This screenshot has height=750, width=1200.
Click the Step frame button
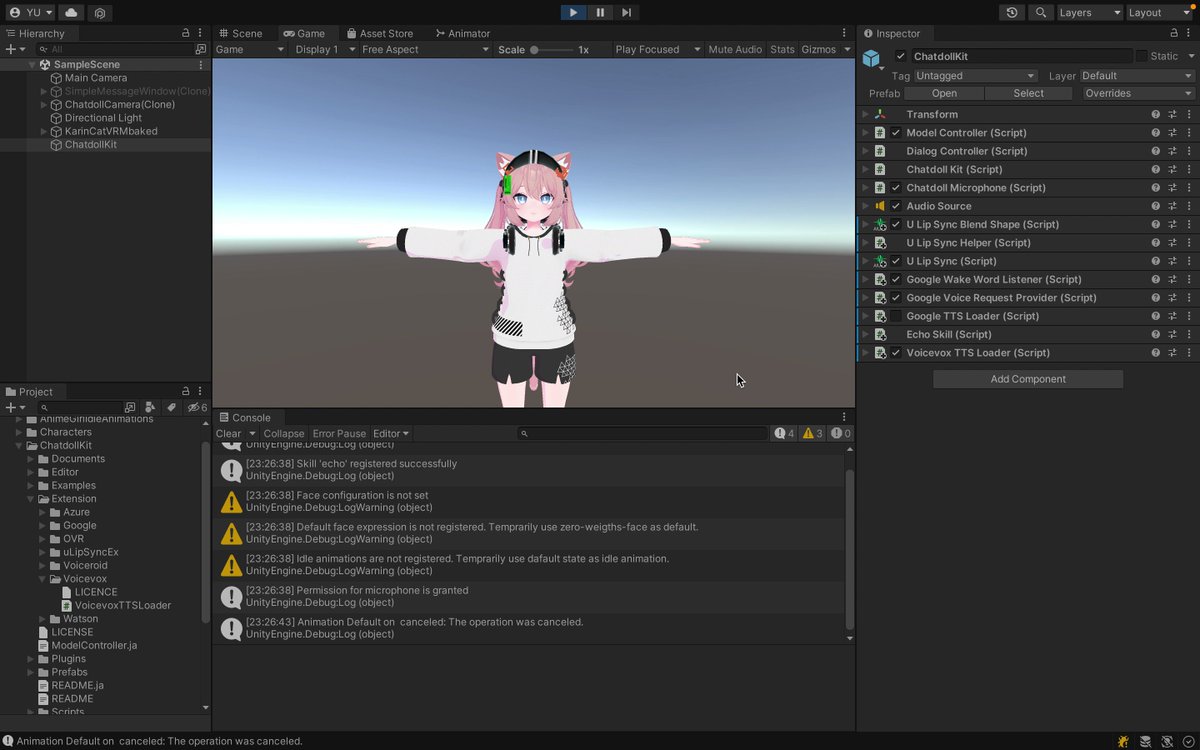[626, 12]
